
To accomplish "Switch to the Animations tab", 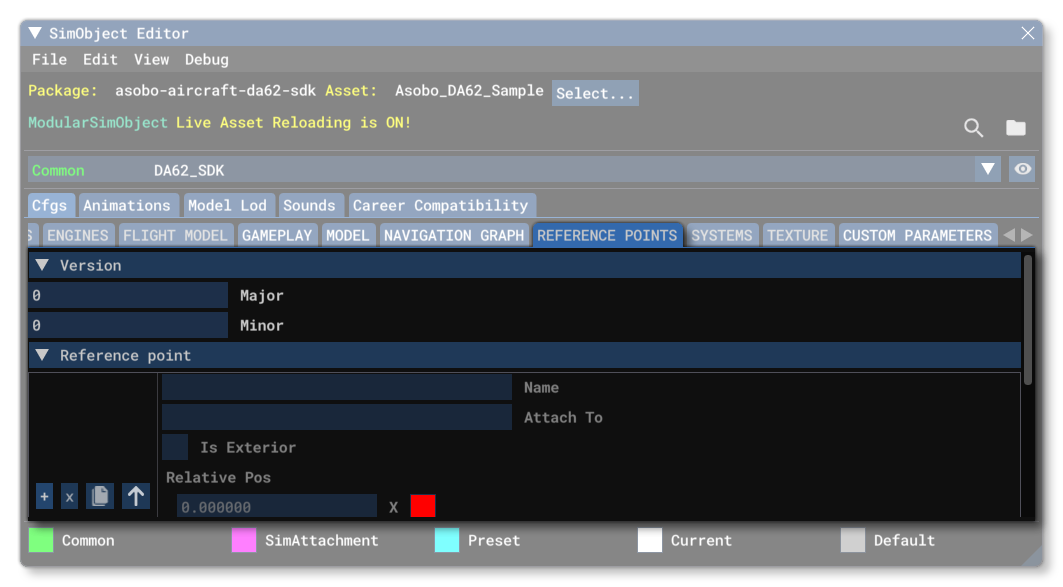I will (x=128, y=204).
